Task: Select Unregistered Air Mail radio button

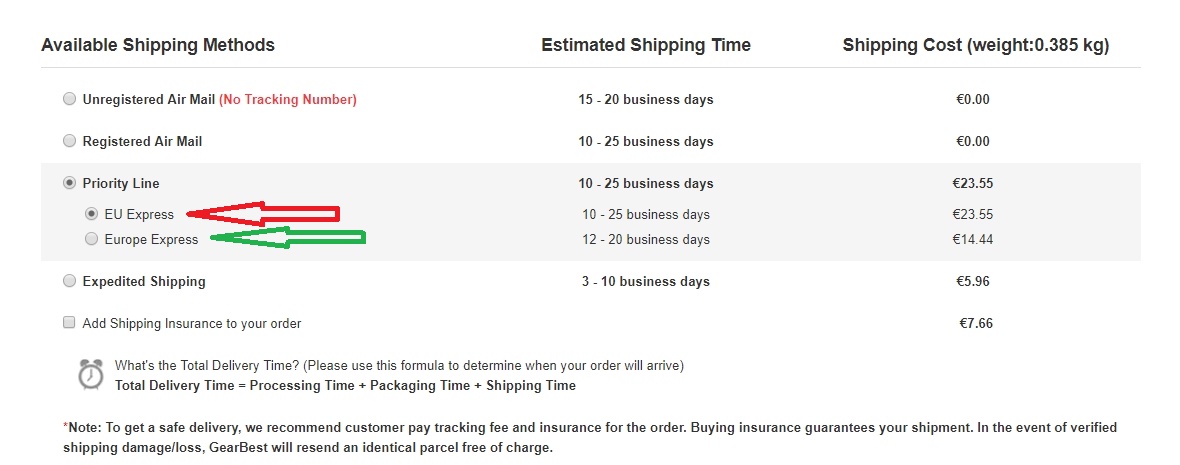Action: (x=69, y=99)
